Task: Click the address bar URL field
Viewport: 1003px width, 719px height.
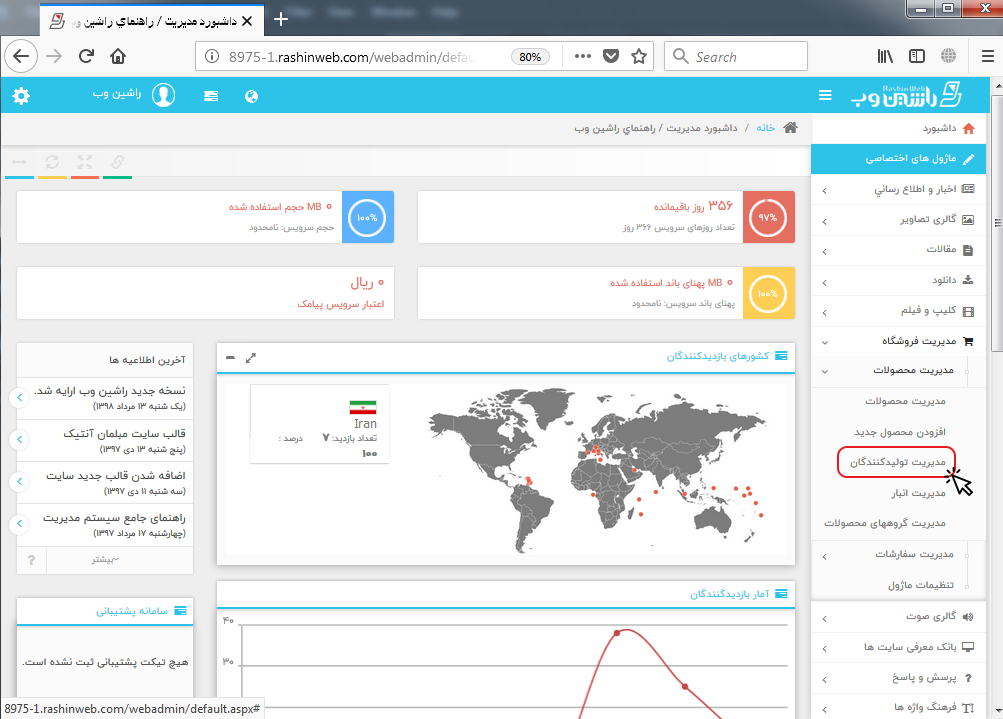Action: [352, 57]
